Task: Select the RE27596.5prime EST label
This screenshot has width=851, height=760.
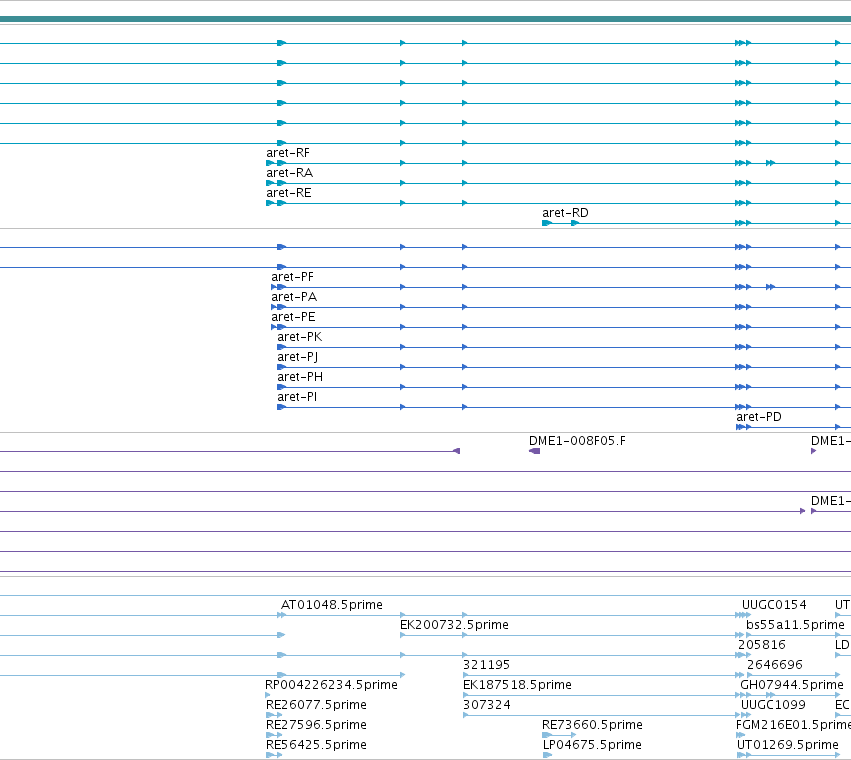Action: pyautogui.click(x=316, y=725)
